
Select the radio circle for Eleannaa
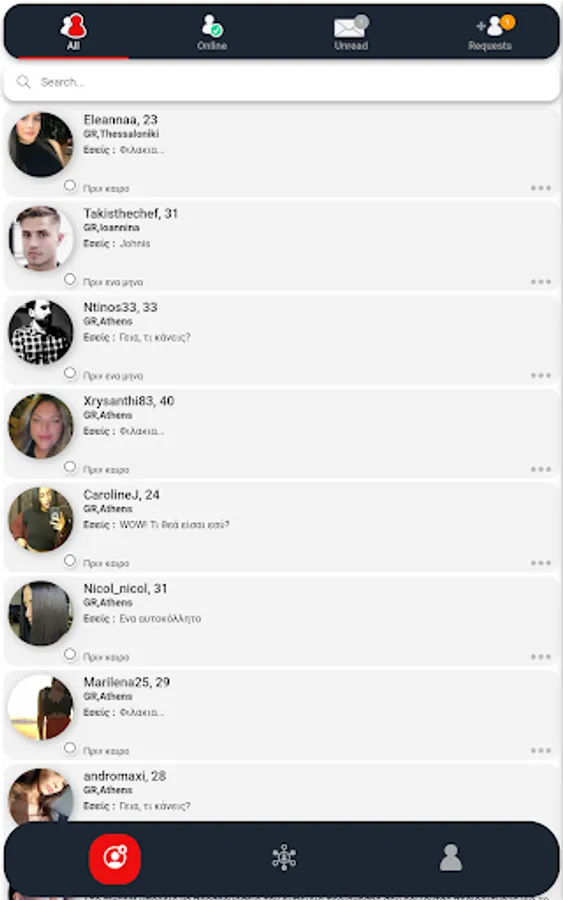(70, 185)
